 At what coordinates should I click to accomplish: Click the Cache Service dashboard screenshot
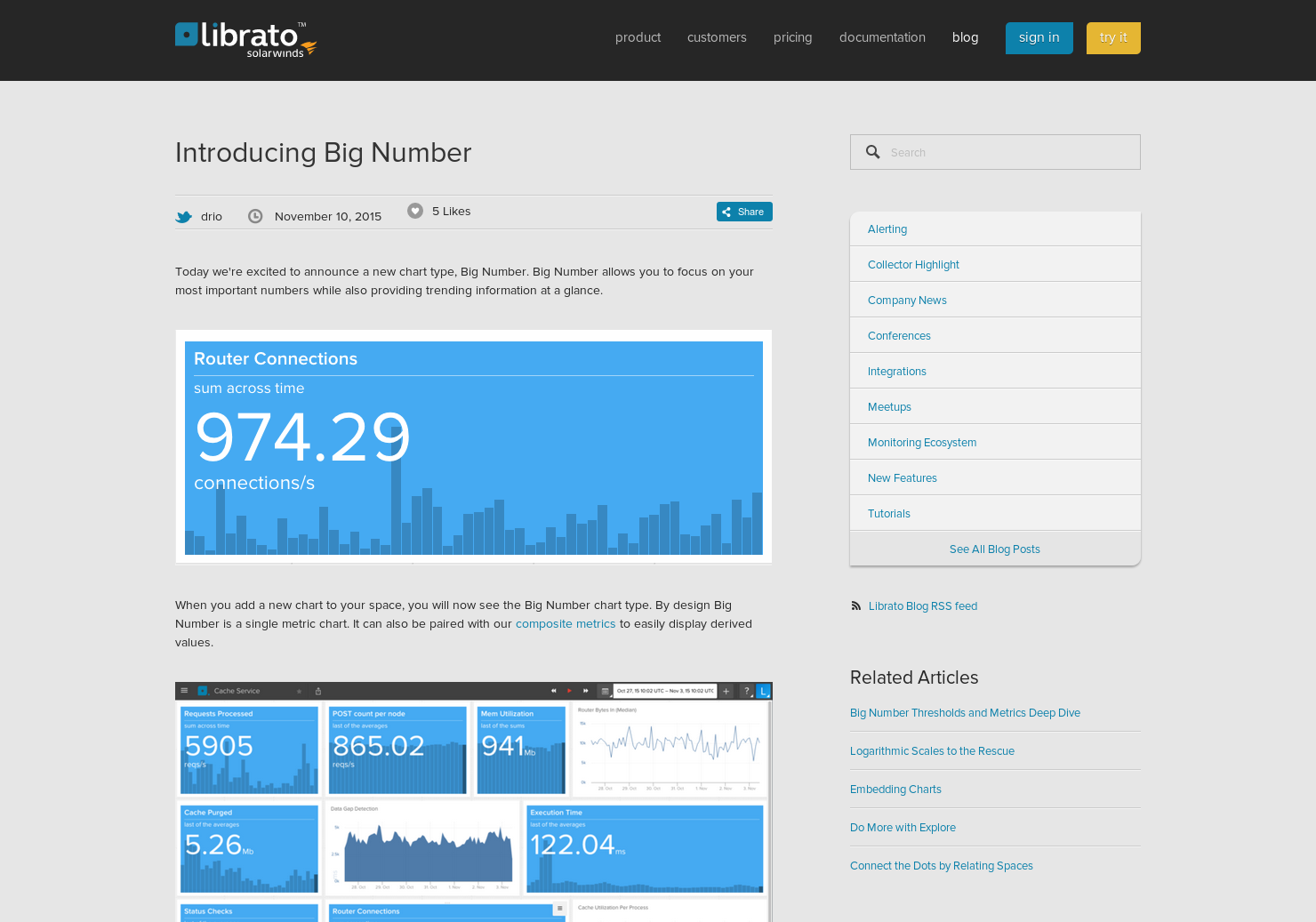point(474,802)
